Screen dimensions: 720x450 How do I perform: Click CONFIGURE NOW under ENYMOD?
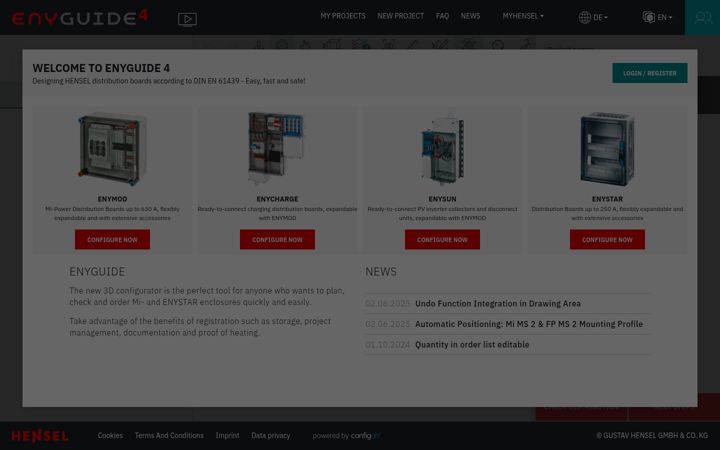pyautogui.click(x=112, y=240)
